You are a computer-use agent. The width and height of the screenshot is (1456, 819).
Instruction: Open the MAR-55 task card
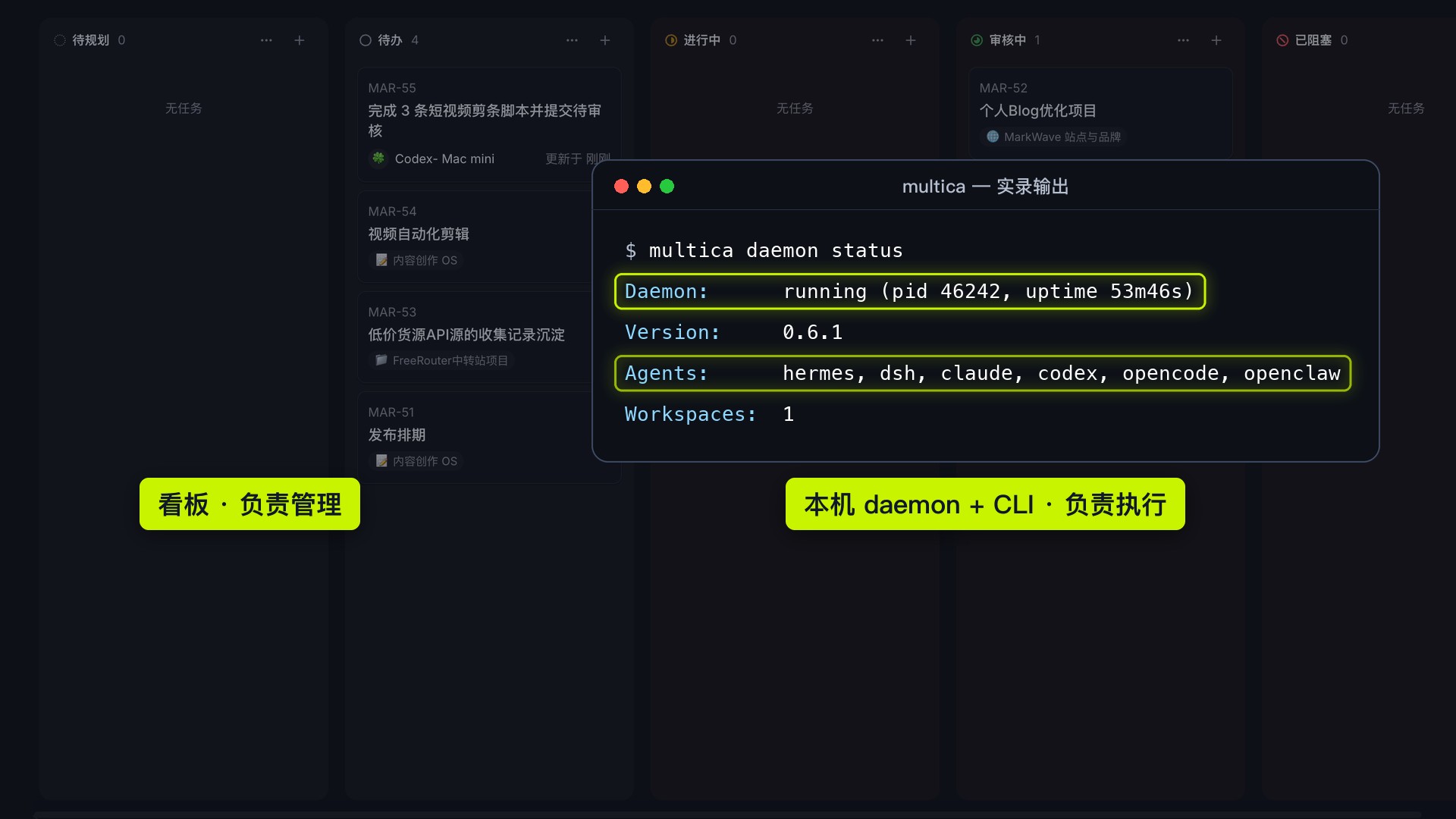[489, 124]
